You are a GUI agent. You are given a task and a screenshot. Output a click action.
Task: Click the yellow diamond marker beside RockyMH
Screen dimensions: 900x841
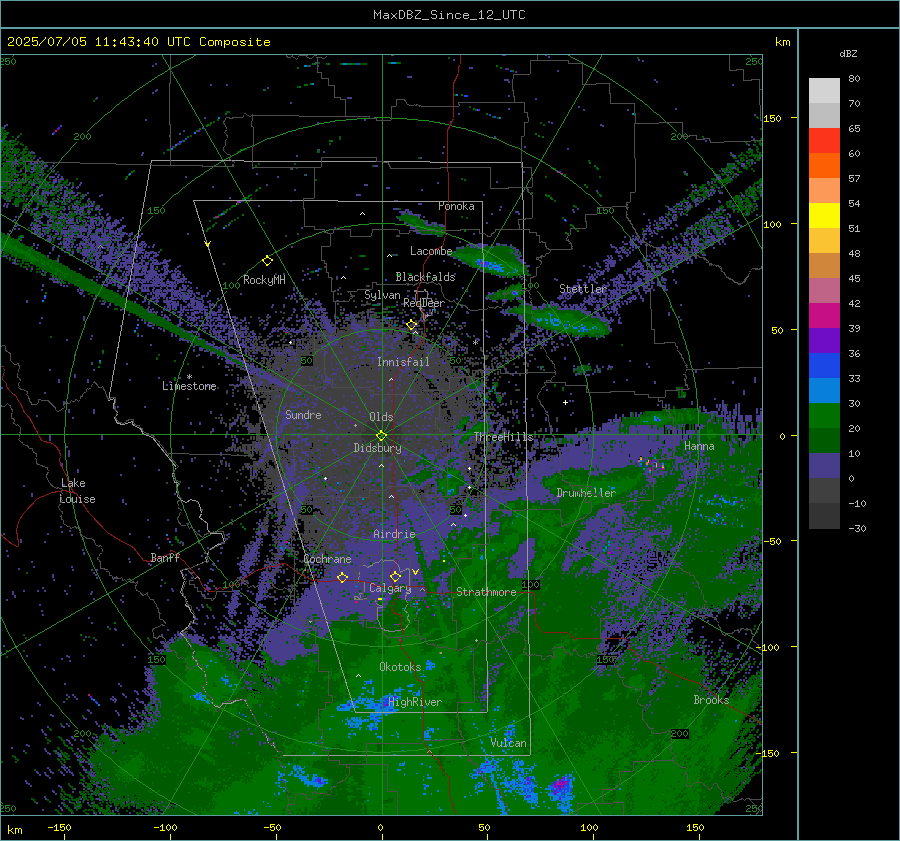(267, 261)
